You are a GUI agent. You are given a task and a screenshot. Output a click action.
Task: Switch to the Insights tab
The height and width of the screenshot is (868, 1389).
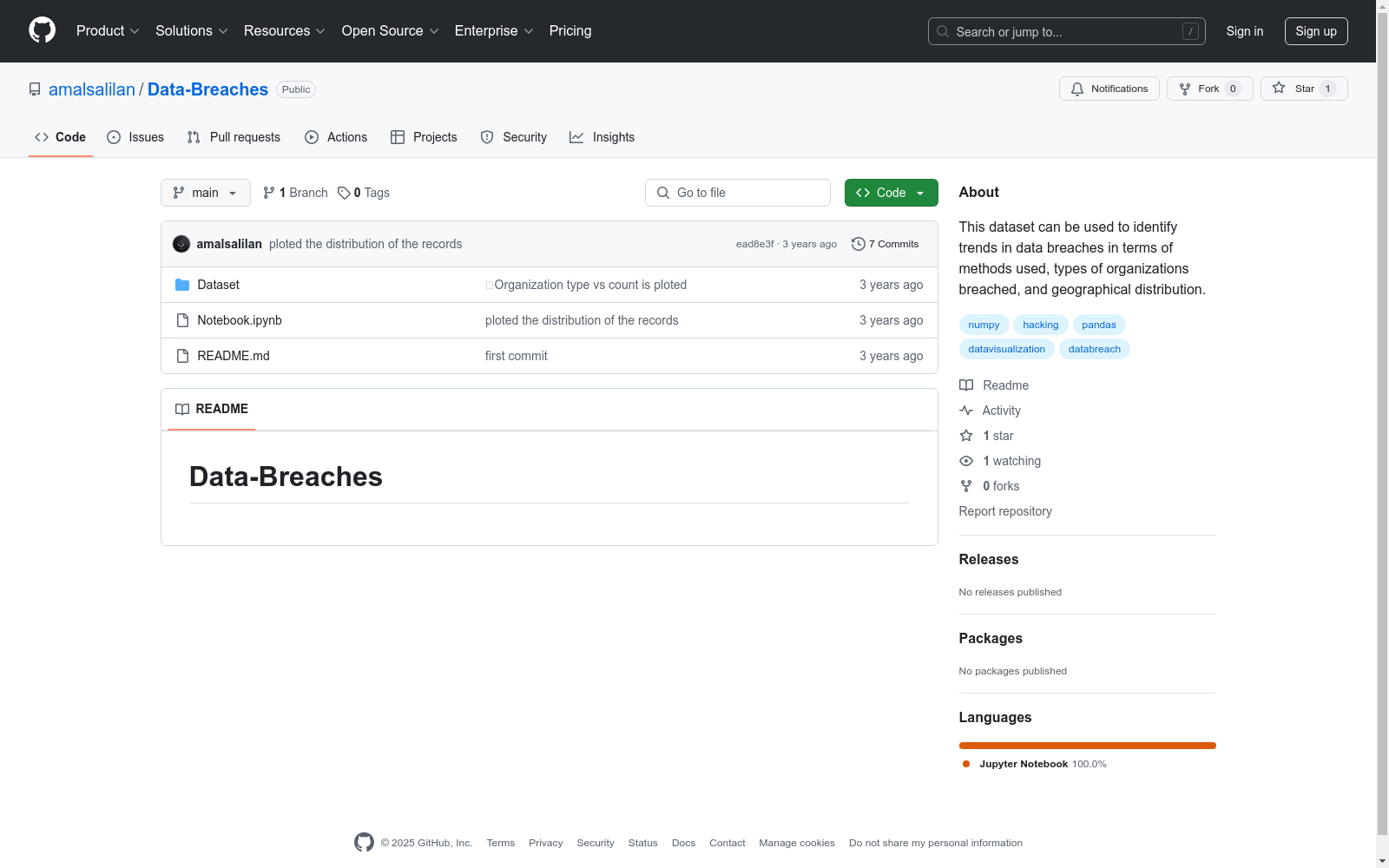pos(602,137)
